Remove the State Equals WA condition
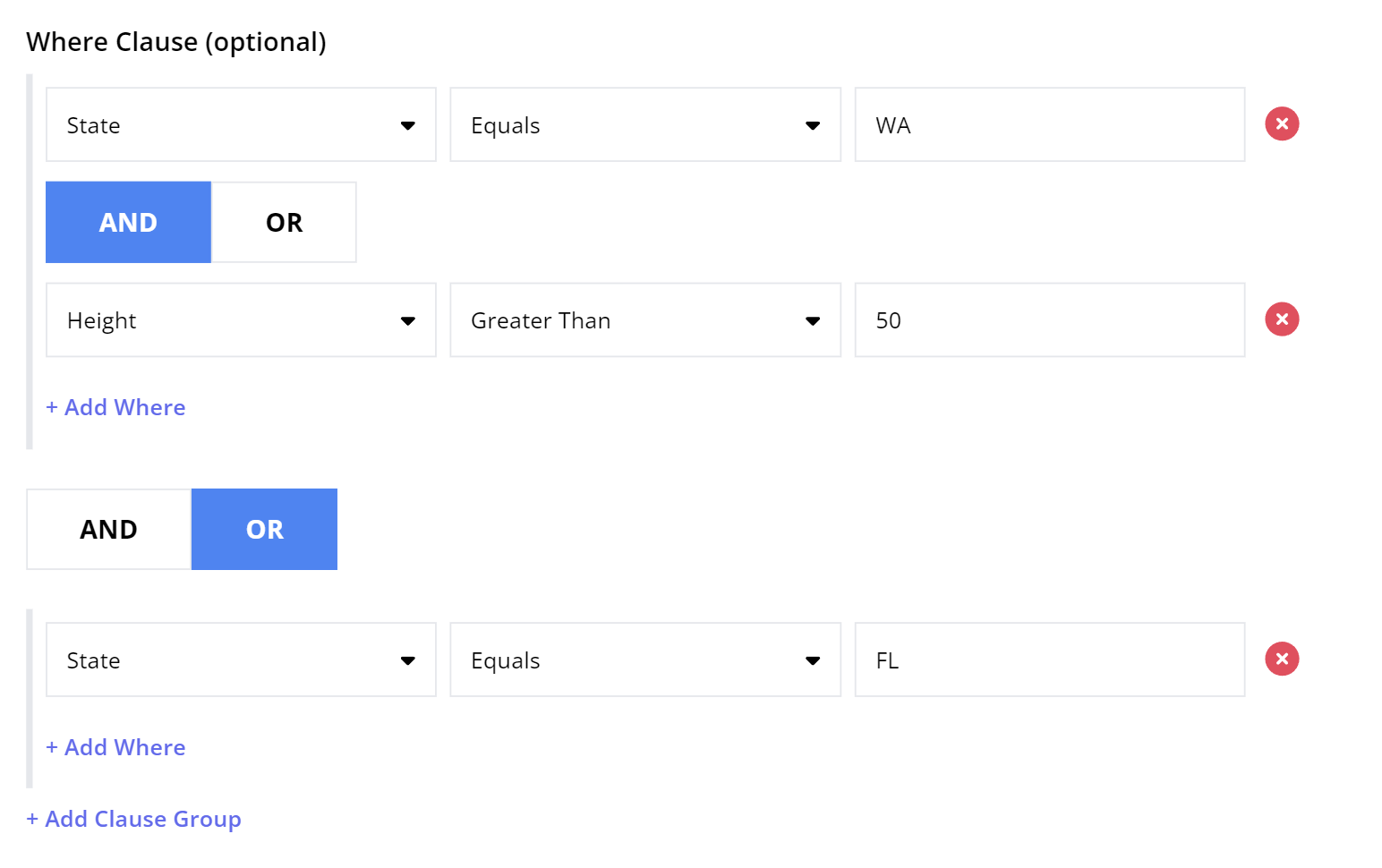 [x=1282, y=123]
